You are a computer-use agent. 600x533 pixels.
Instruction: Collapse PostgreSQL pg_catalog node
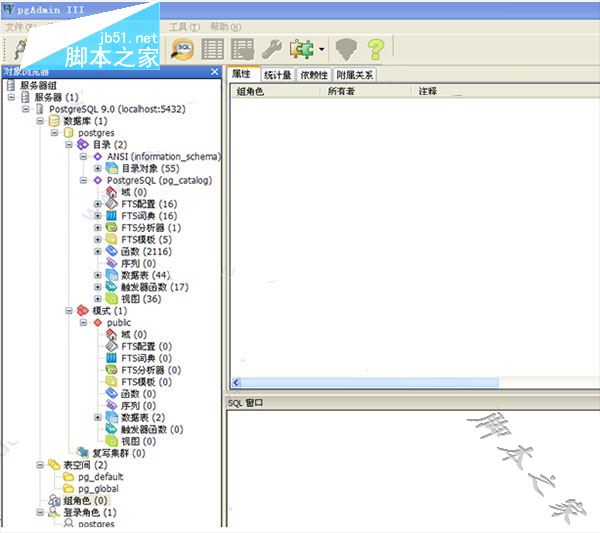pyautogui.click(x=83, y=180)
